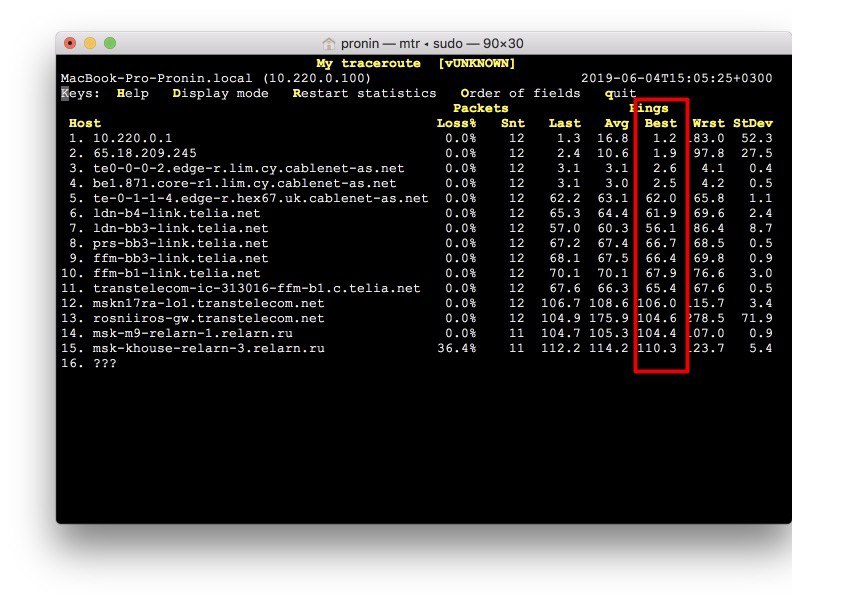This screenshot has width=848, height=604.
Task: Select Display mode in keys row
Action: (220, 93)
